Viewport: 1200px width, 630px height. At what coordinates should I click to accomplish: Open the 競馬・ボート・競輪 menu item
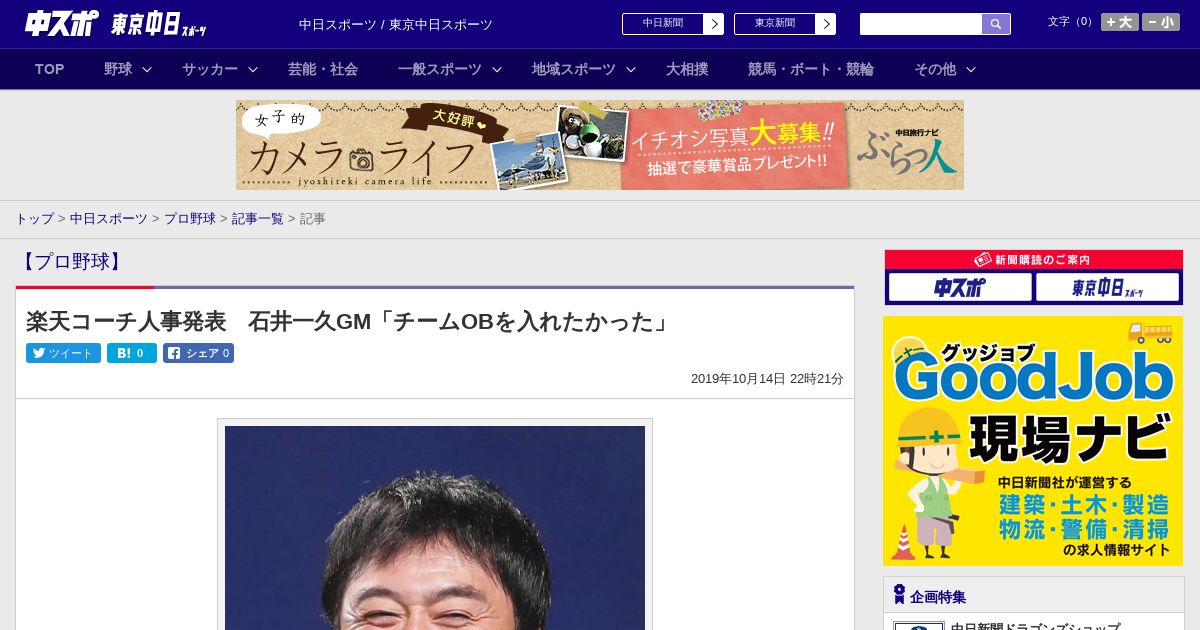(811, 69)
